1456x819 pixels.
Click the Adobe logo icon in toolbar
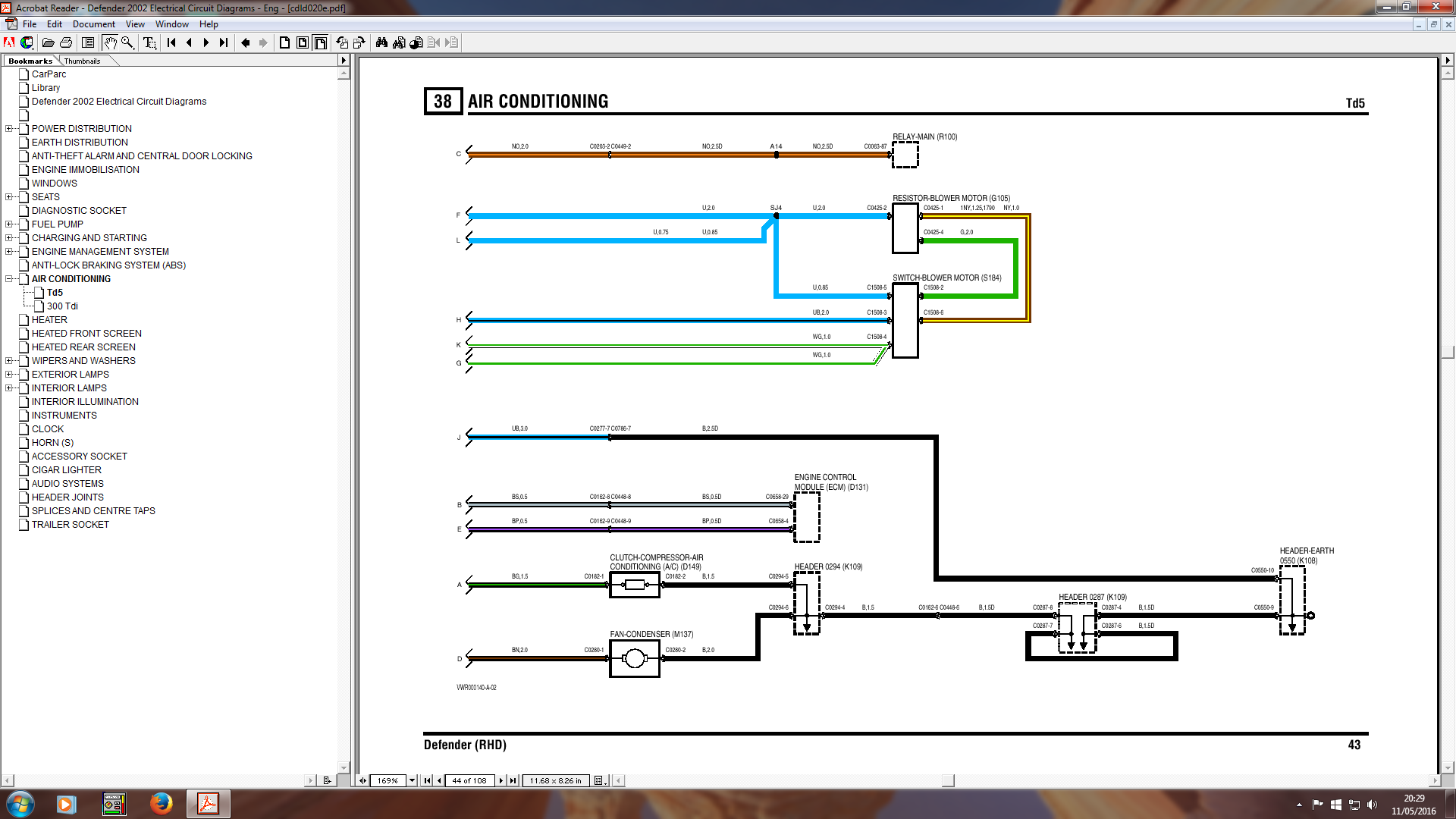click(x=10, y=42)
